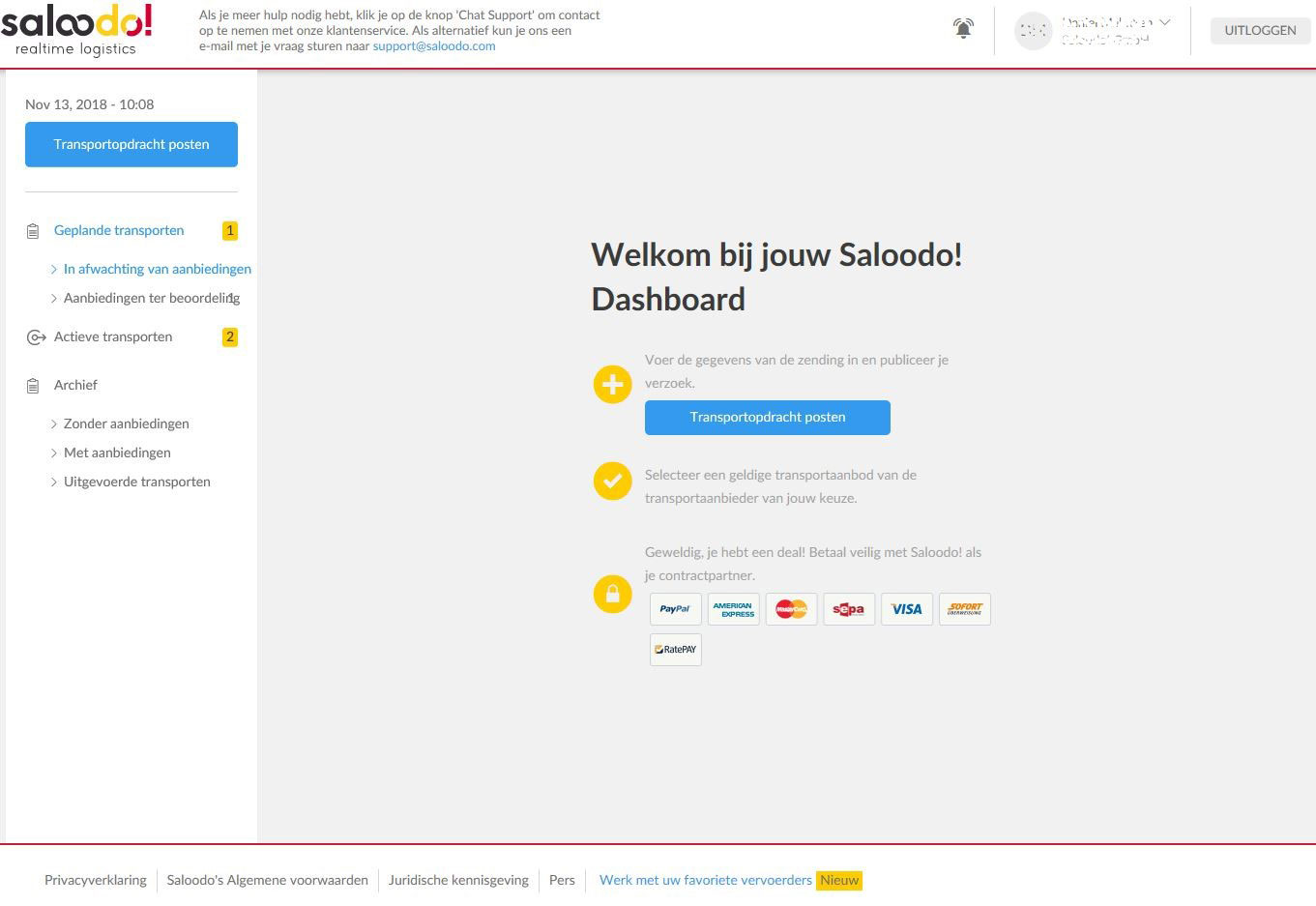Open the Pers footer link
Viewport: 1316px width, 906px height.
click(562, 880)
